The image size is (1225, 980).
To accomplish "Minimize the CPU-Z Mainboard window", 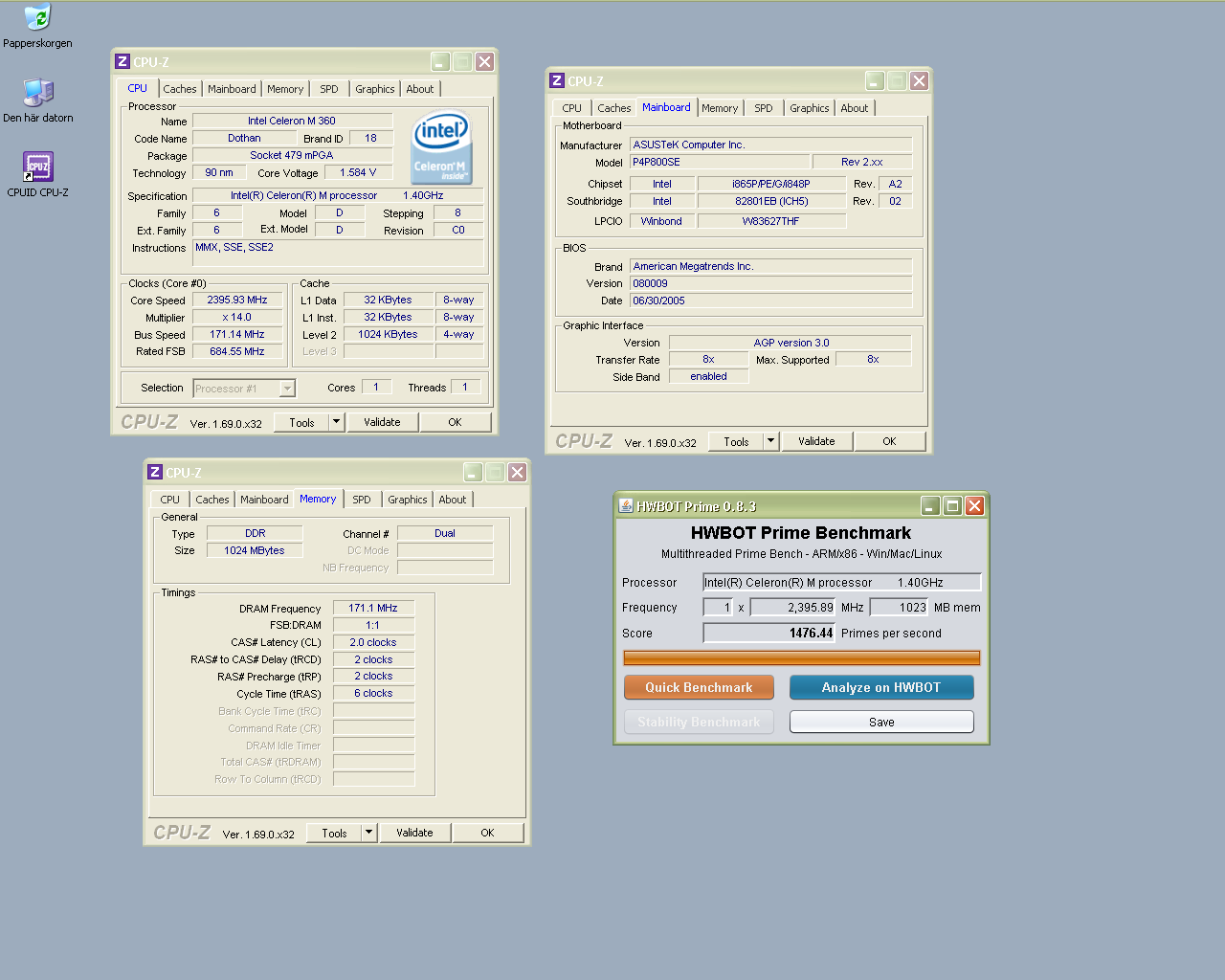I will (875, 80).
